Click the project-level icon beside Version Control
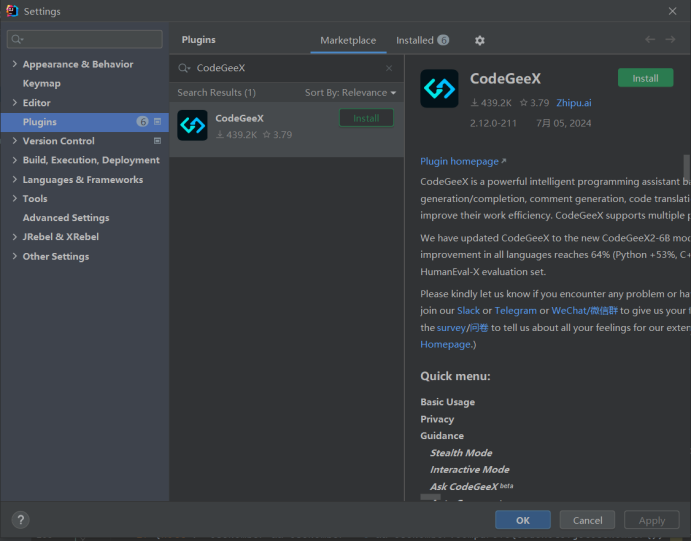 pos(158,141)
